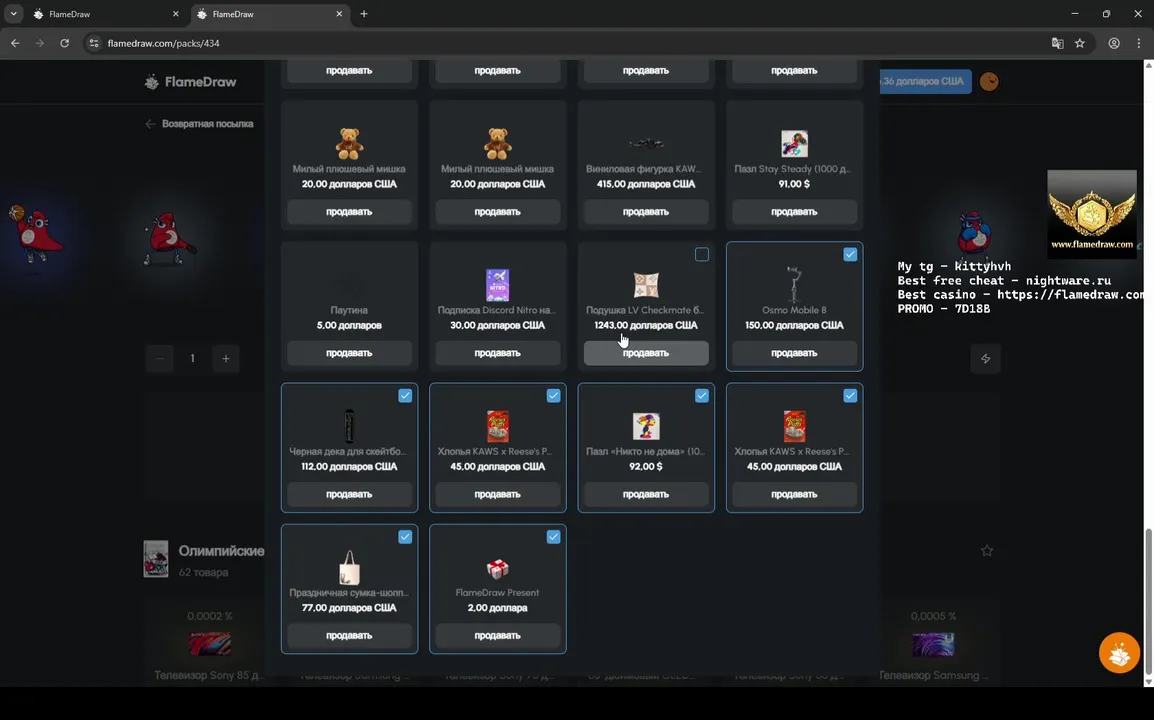Open the user avatar in site header
1154x720 pixels.
(989, 82)
